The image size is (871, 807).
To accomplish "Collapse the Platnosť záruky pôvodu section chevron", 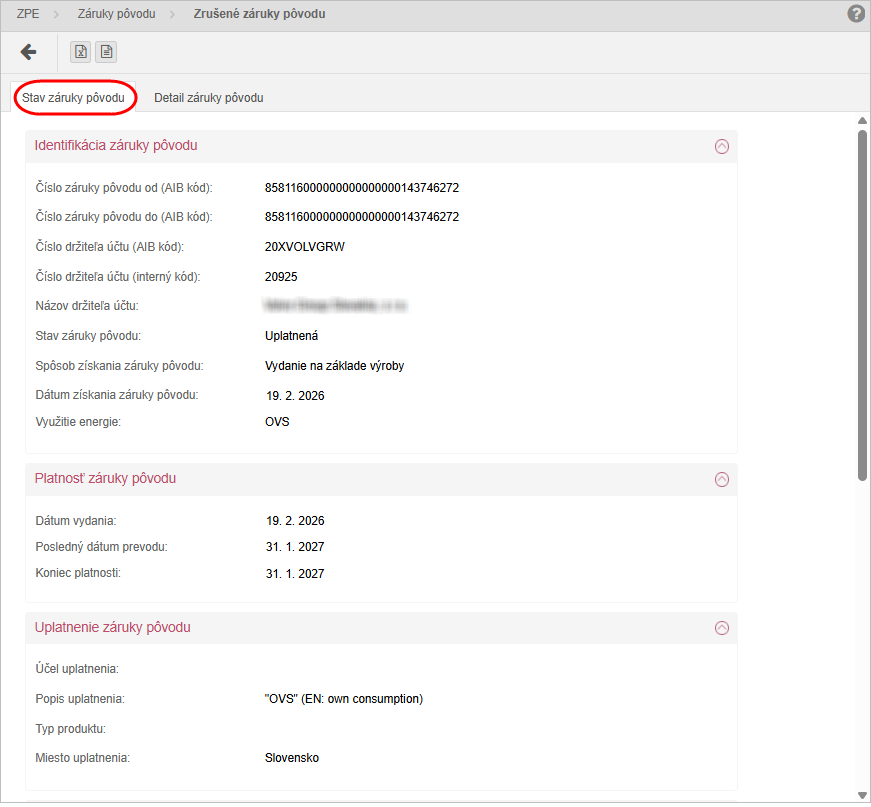I will click(722, 479).
